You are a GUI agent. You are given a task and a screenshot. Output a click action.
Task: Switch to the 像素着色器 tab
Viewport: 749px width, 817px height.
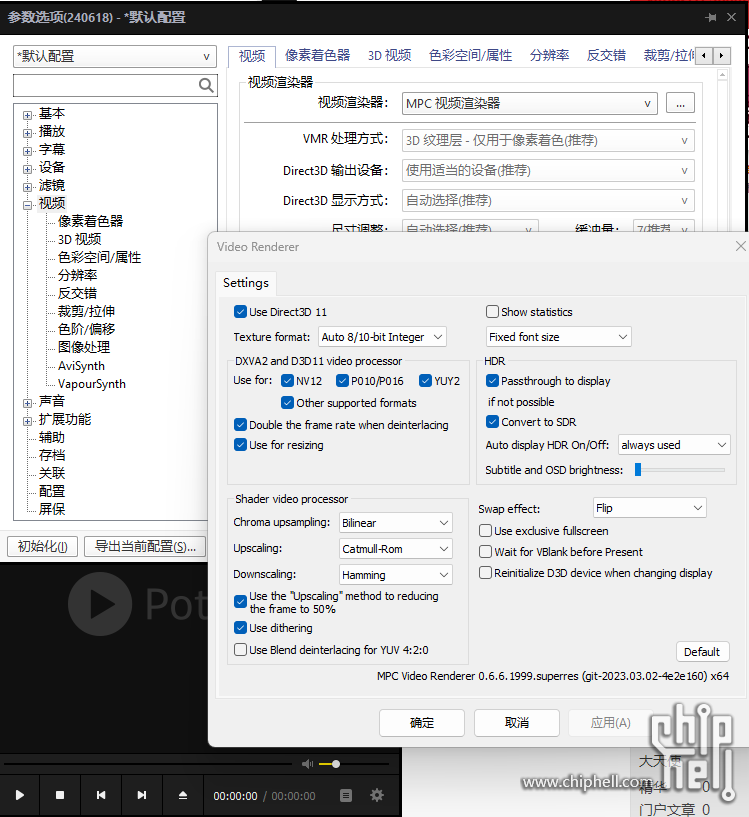(317, 55)
